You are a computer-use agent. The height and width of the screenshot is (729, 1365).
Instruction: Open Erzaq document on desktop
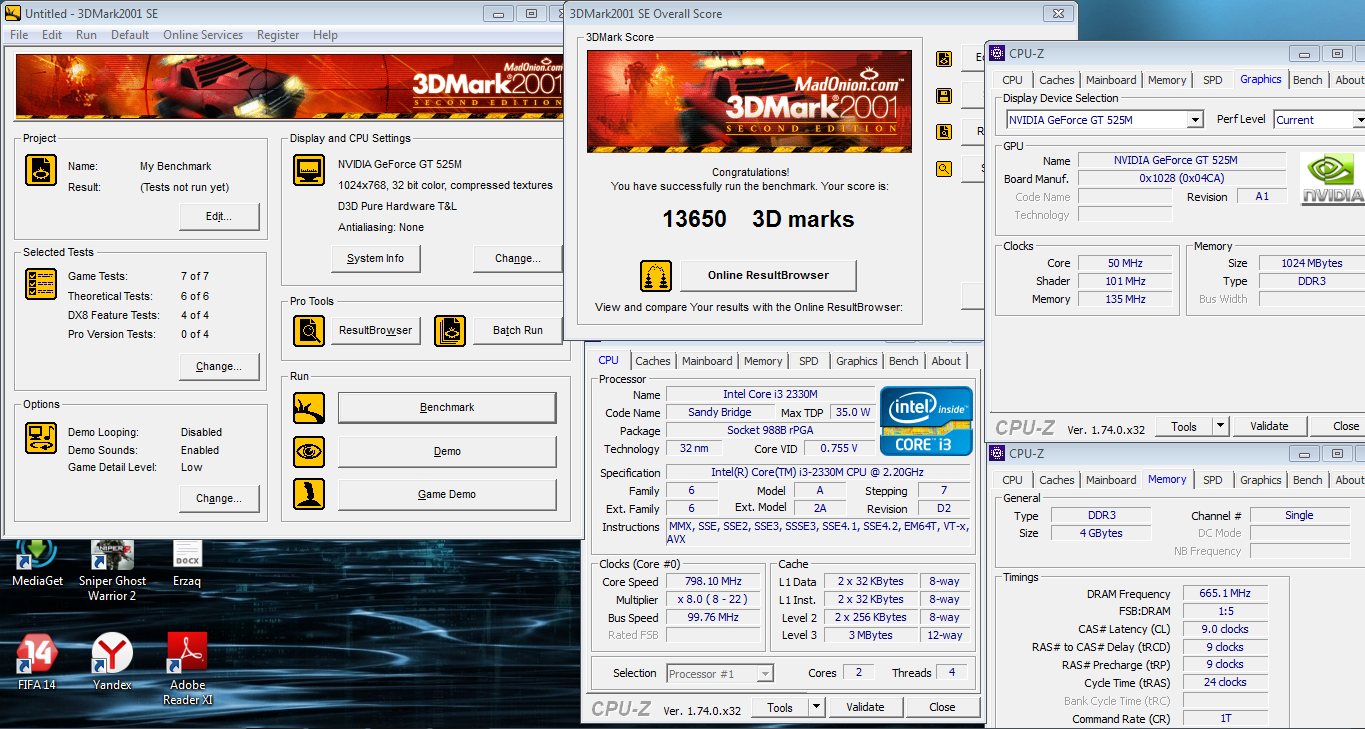[x=187, y=563]
